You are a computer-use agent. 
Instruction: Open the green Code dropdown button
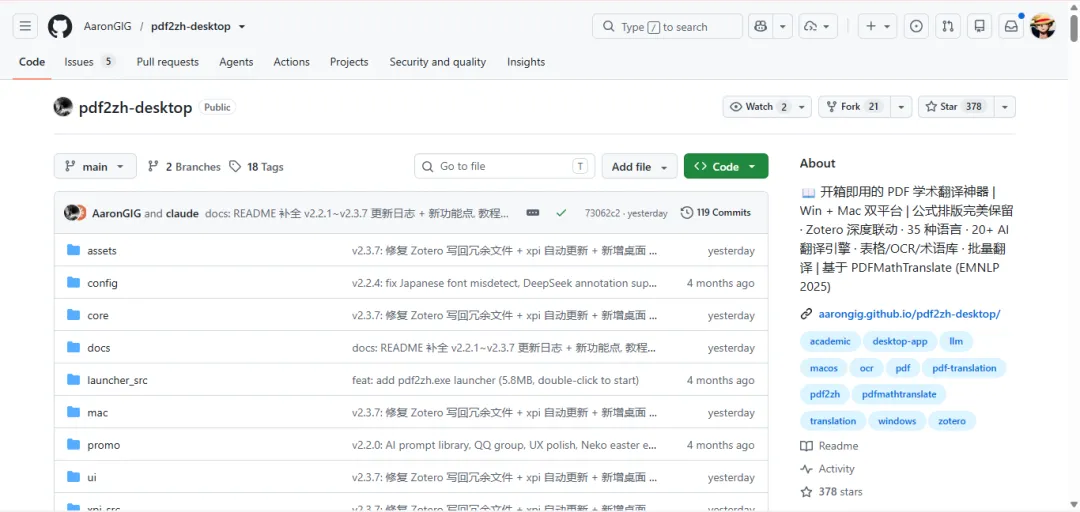click(726, 167)
